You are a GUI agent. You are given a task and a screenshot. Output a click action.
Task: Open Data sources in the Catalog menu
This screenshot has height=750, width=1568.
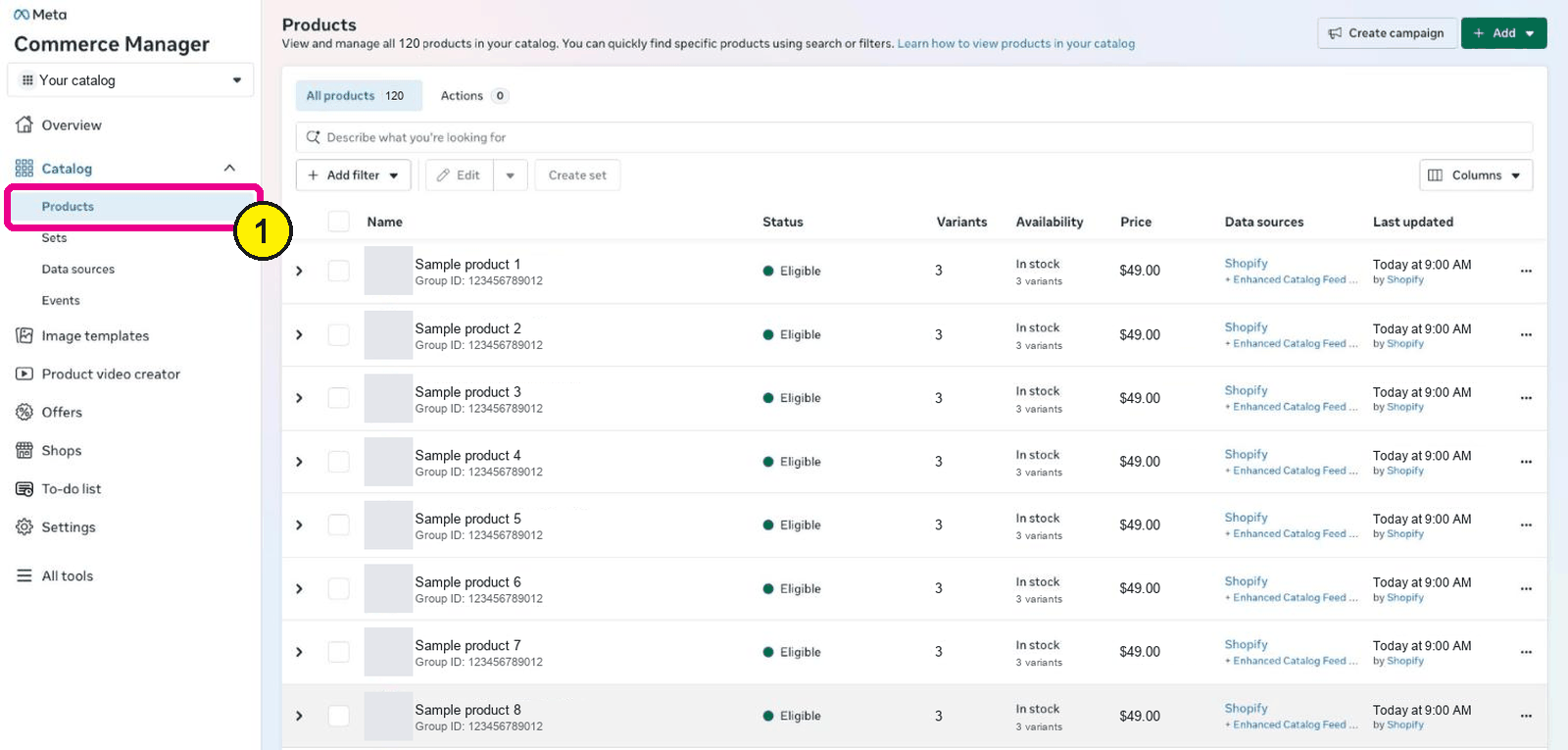pyautogui.click(x=77, y=269)
